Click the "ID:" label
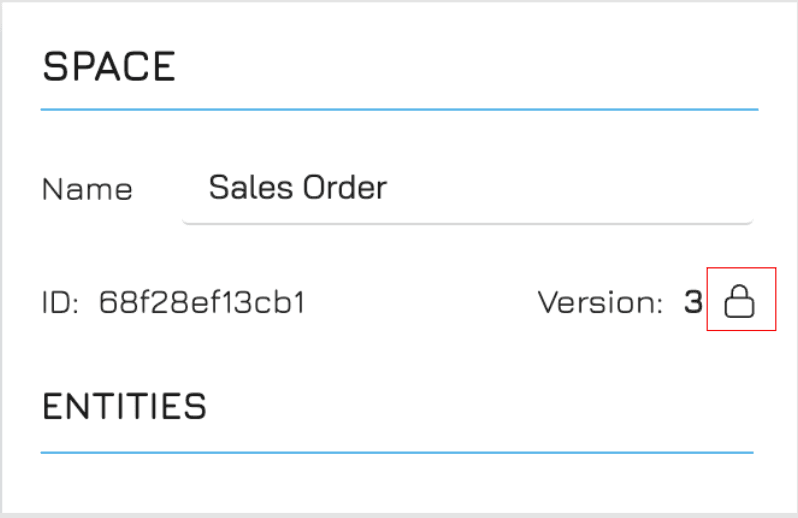798x518 pixels. [60, 302]
